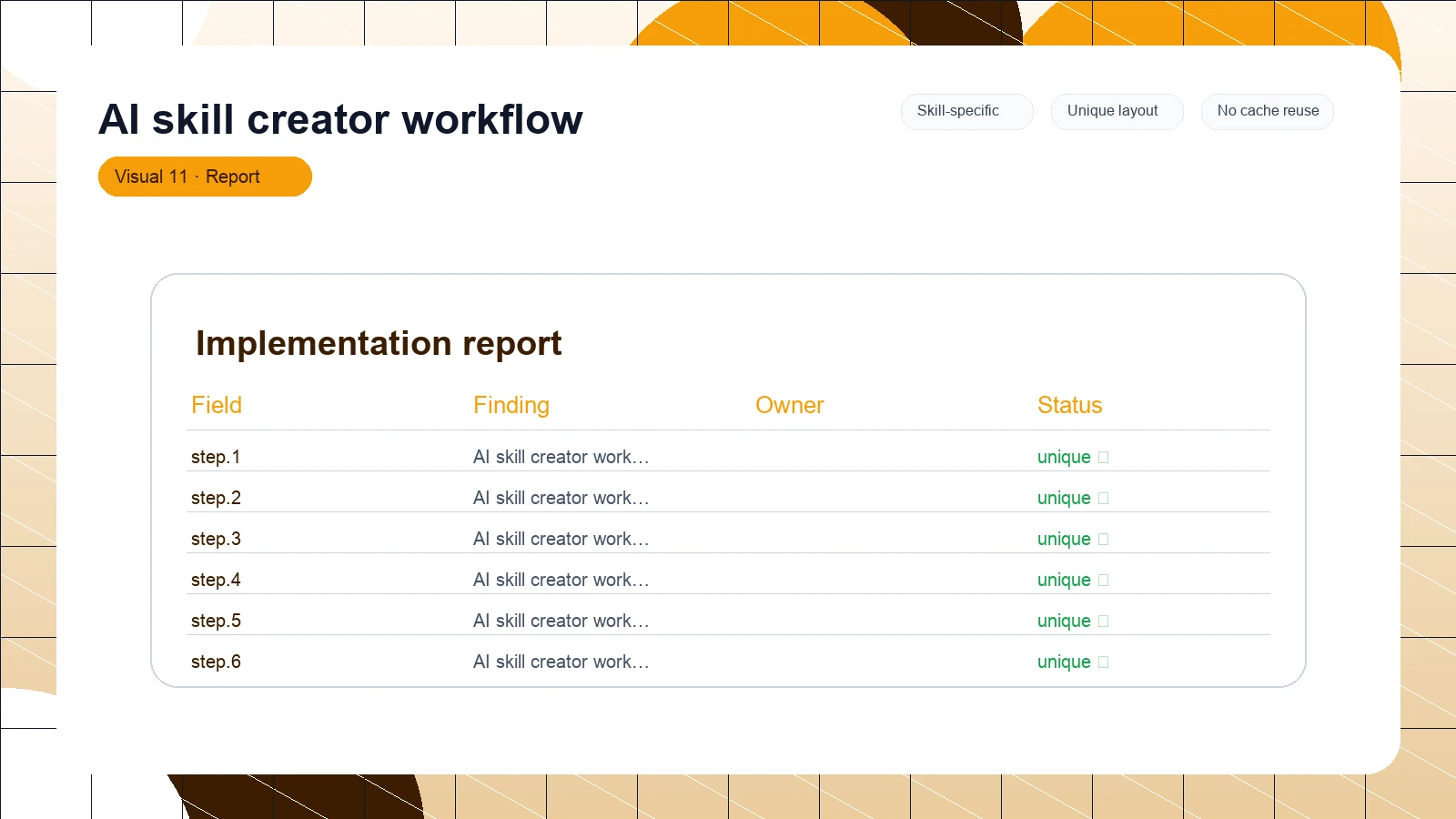Click the step.2 row finding text
Image resolution: width=1456 pixels, height=819 pixels.
(x=561, y=498)
